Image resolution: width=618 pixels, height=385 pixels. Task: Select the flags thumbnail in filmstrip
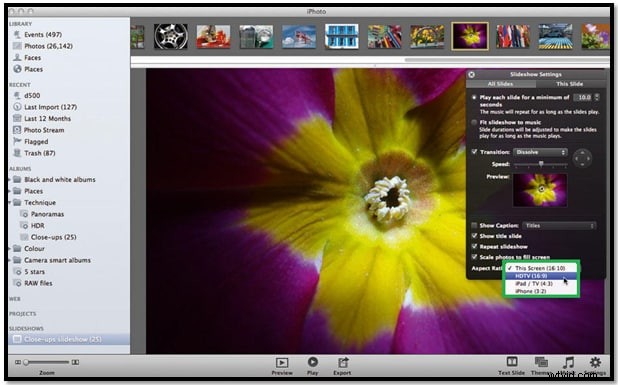point(513,36)
